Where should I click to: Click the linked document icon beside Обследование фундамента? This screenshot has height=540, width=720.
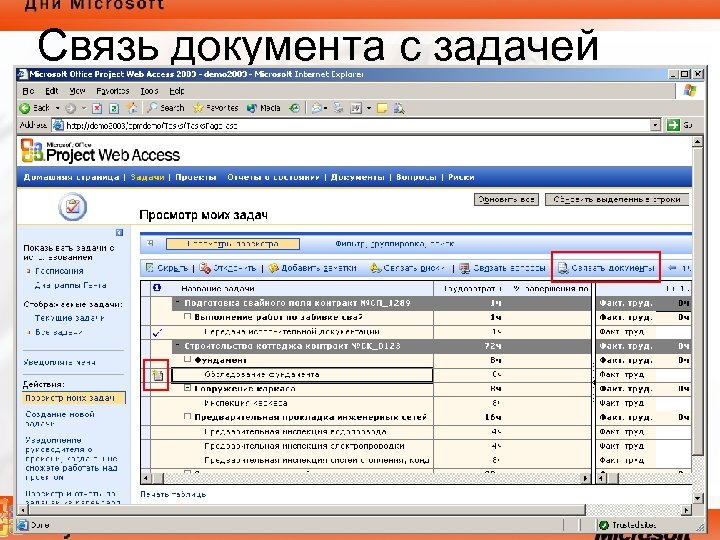[x=157, y=375]
